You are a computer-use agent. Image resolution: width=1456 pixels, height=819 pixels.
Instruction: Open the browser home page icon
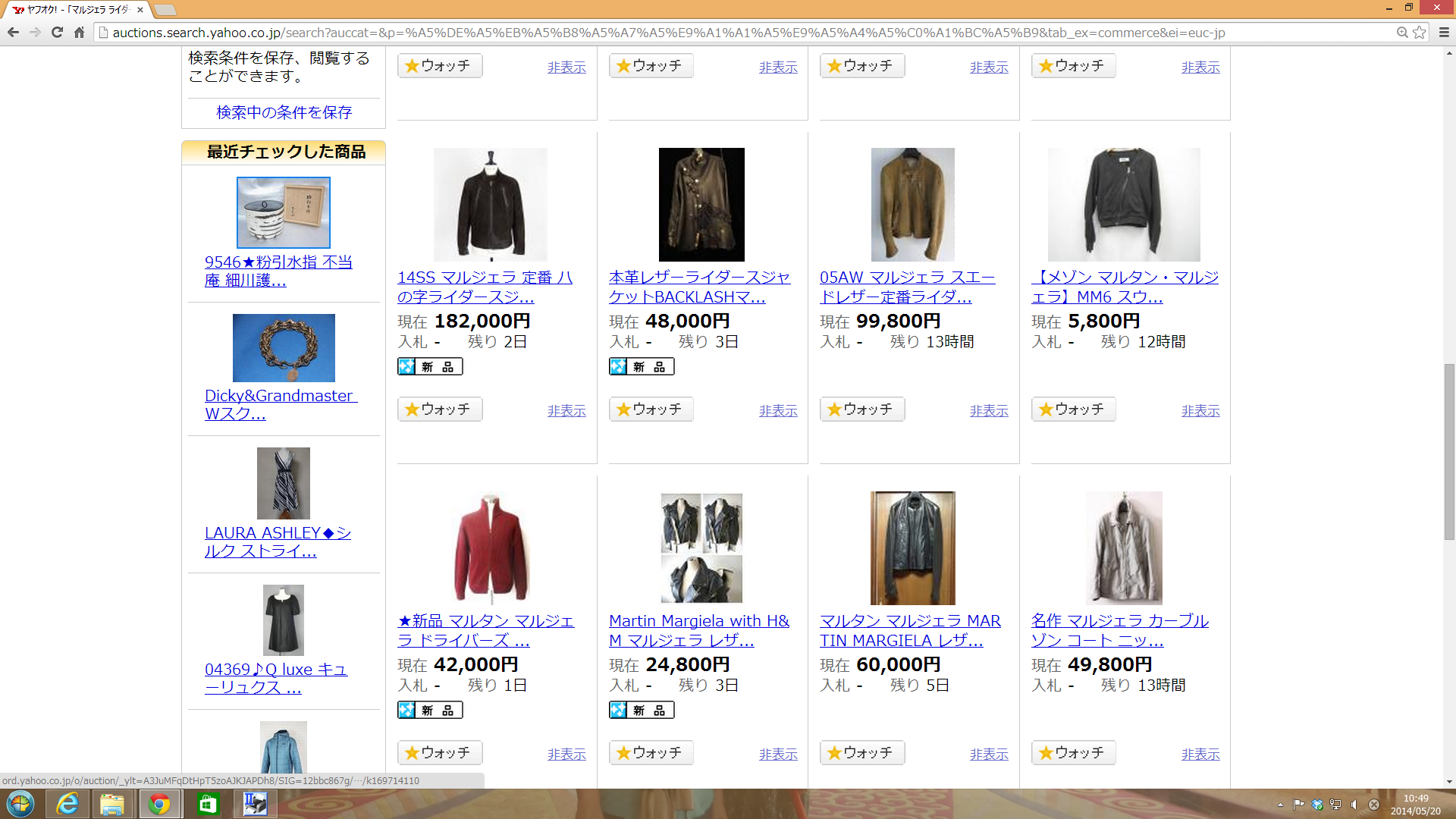[79, 33]
